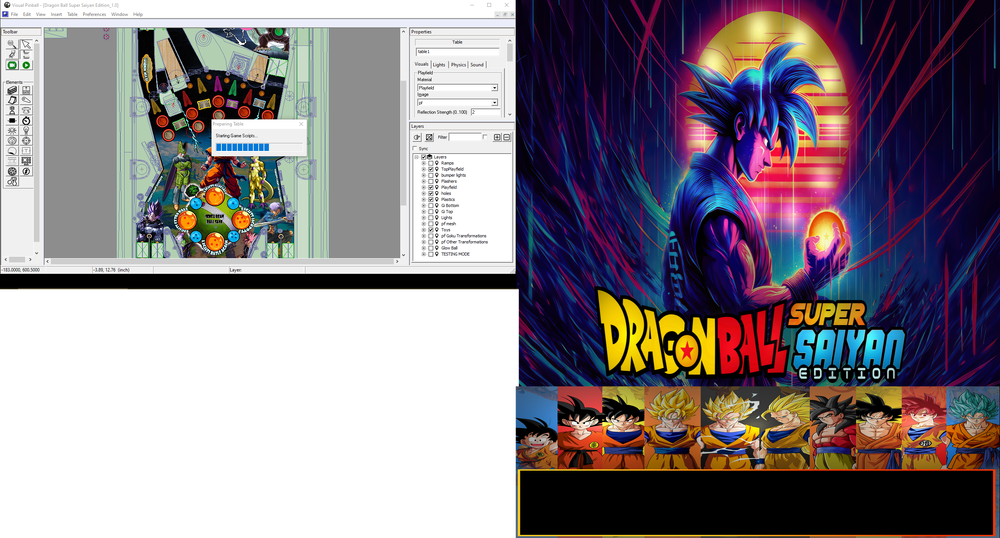Select the Spinner element tool

[x=11, y=120]
